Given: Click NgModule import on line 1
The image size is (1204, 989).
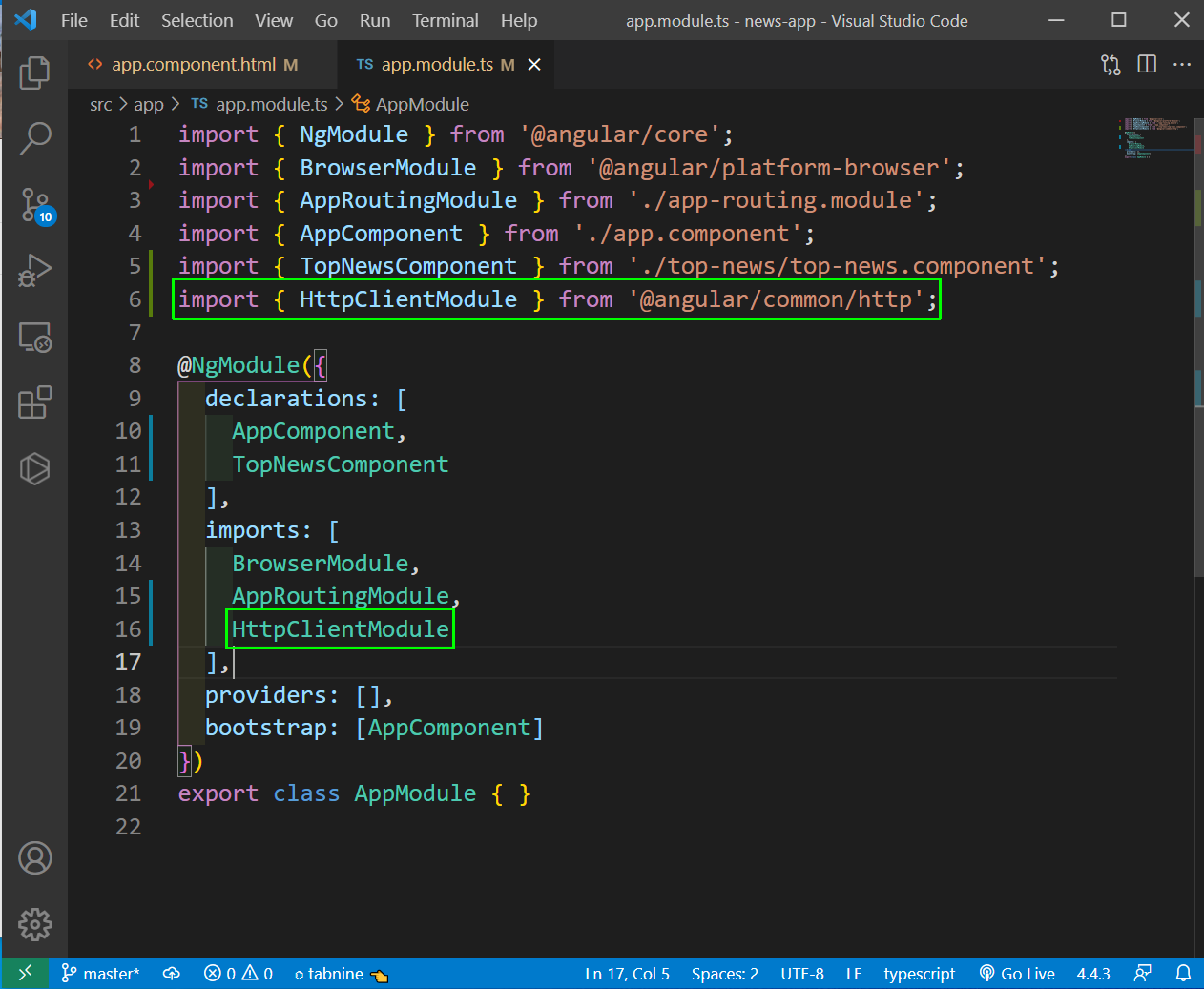Looking at the screenshot, I should (354, 134).
